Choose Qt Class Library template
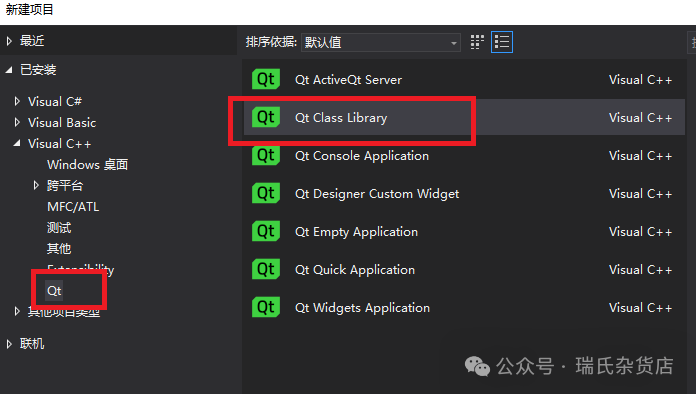Screen dimensions: 696x394 click(464, 117)
